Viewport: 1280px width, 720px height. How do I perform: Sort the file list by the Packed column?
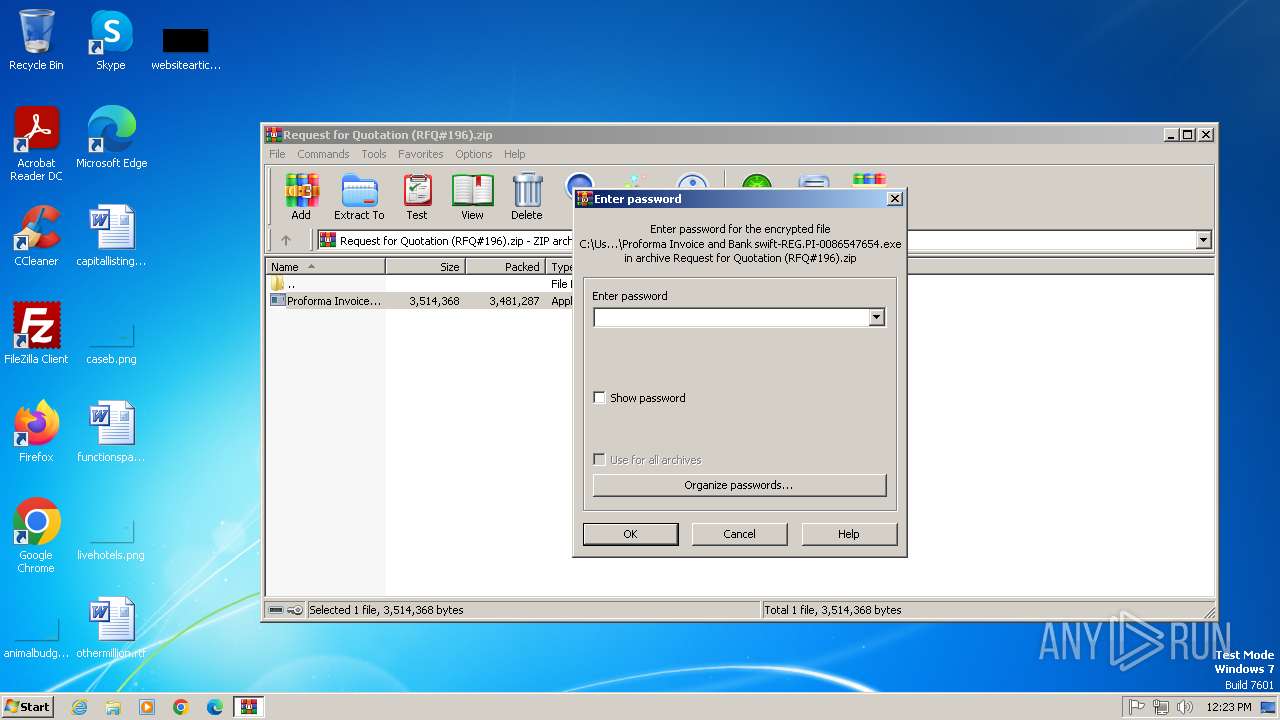tap(506, 267)
